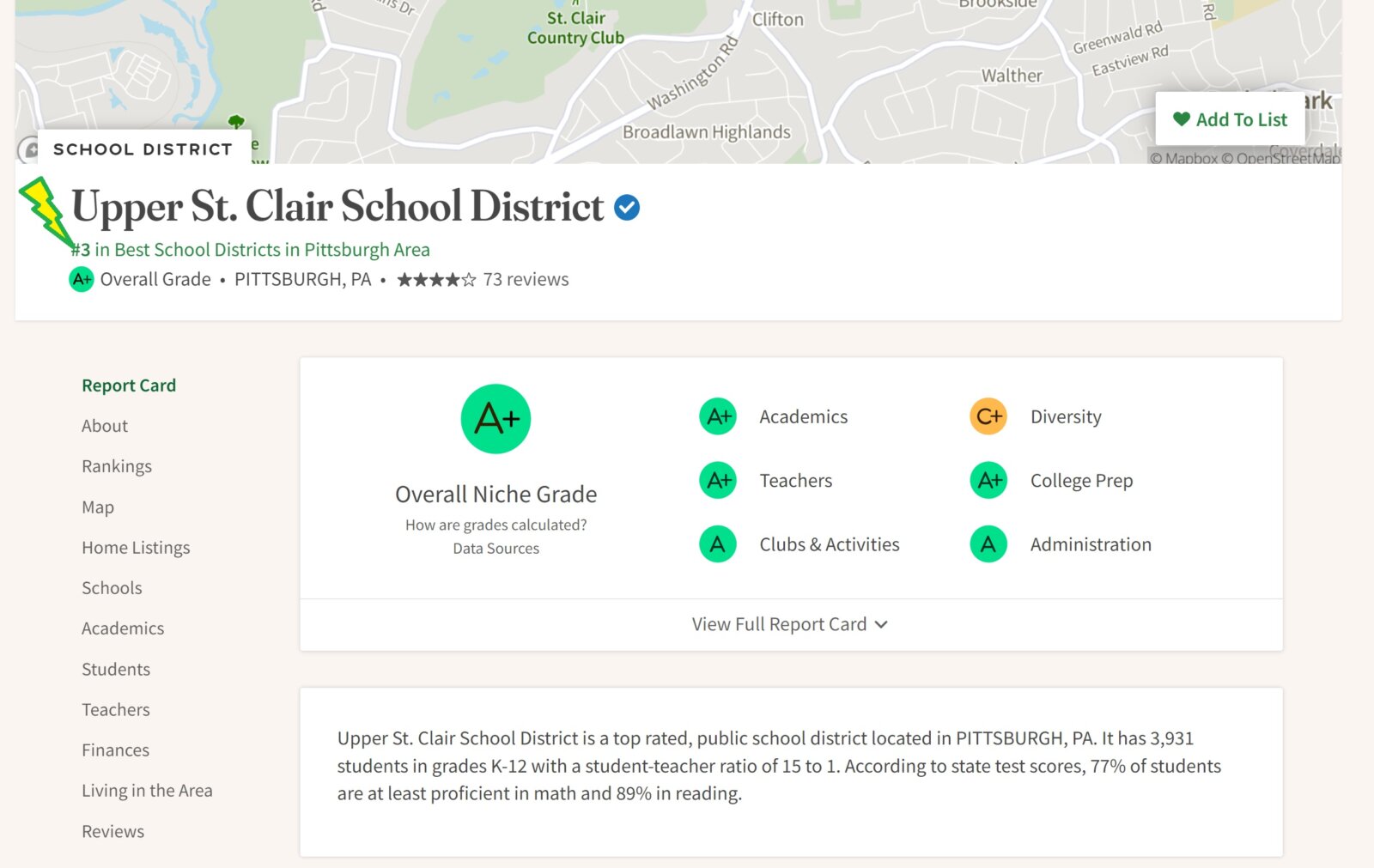Open the Data Sources link
This screenshot has height=868, width=1374.
point(495,549)
